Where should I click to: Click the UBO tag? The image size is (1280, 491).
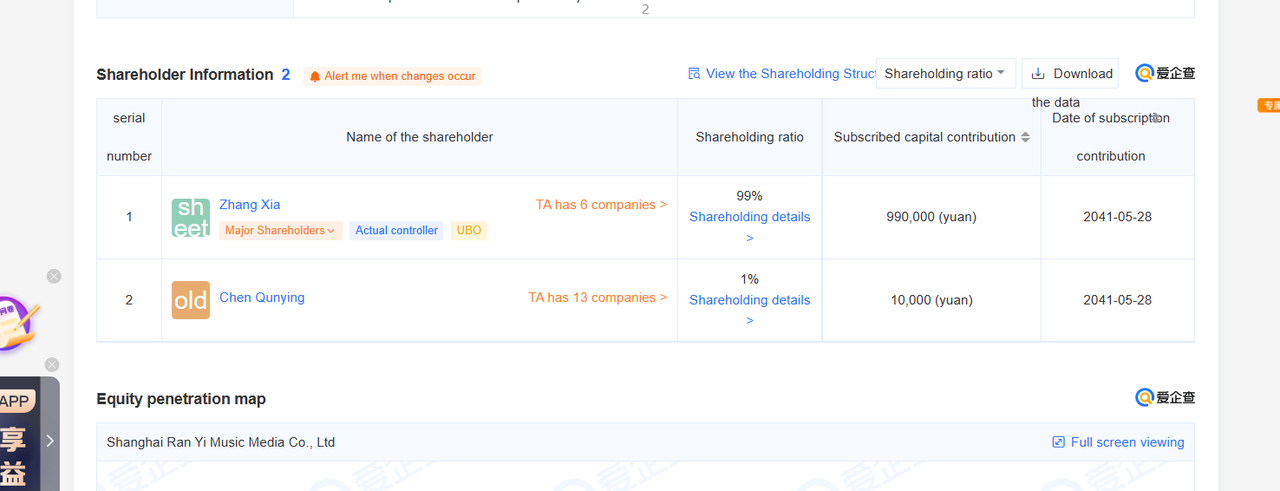tap(469, 230)
